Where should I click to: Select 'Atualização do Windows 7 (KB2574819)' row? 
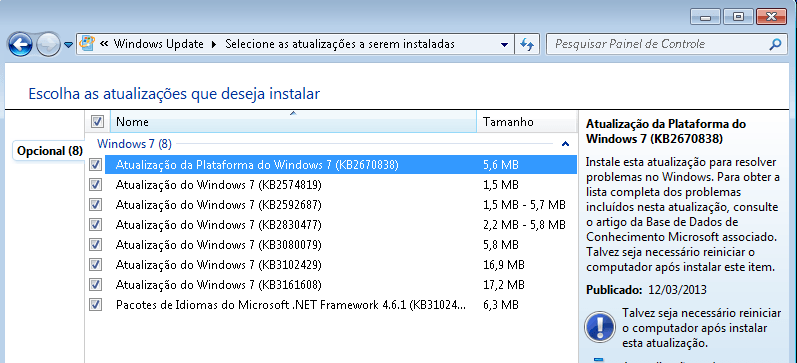341,185
